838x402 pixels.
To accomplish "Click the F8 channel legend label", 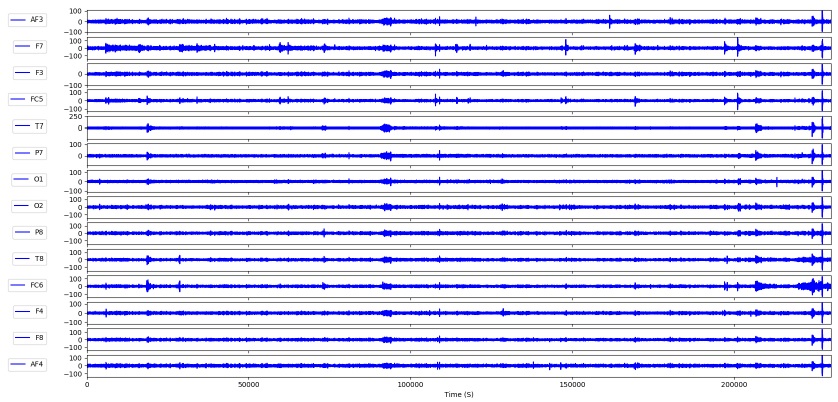I will (30, 338).
